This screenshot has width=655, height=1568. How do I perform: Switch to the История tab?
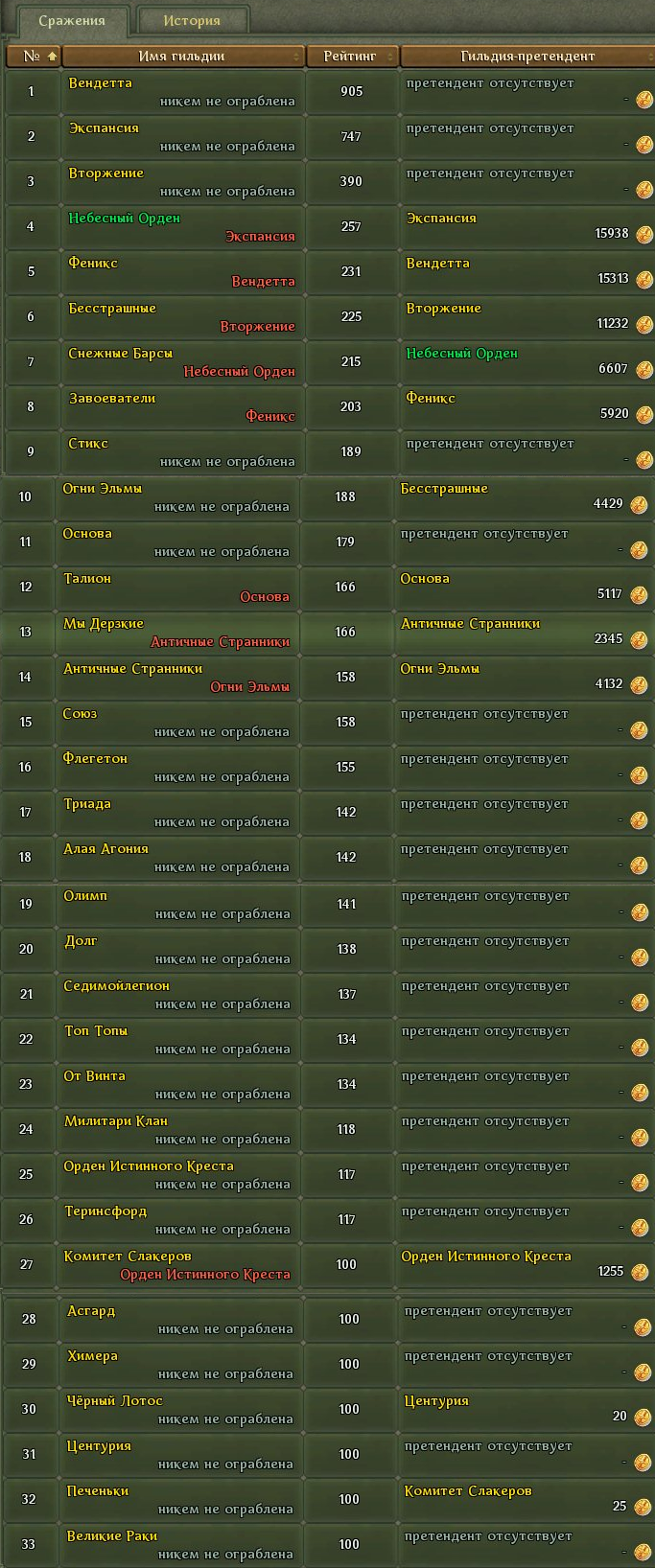click(x=192, y=20)
